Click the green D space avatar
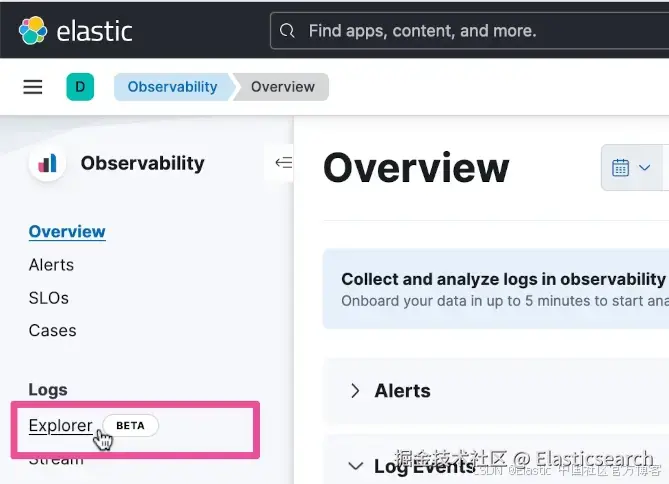669x484 pixels. click(80, 87)
